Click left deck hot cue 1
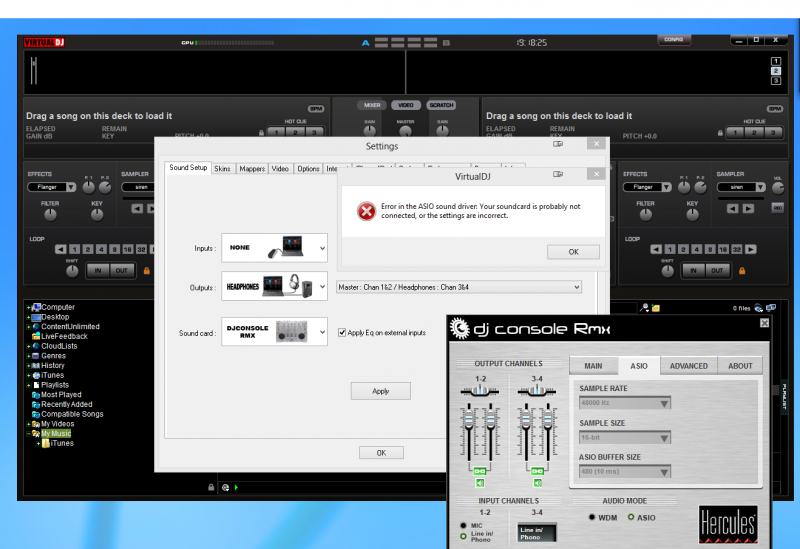Viewport: 800px width, 549px height. (276, 133)
